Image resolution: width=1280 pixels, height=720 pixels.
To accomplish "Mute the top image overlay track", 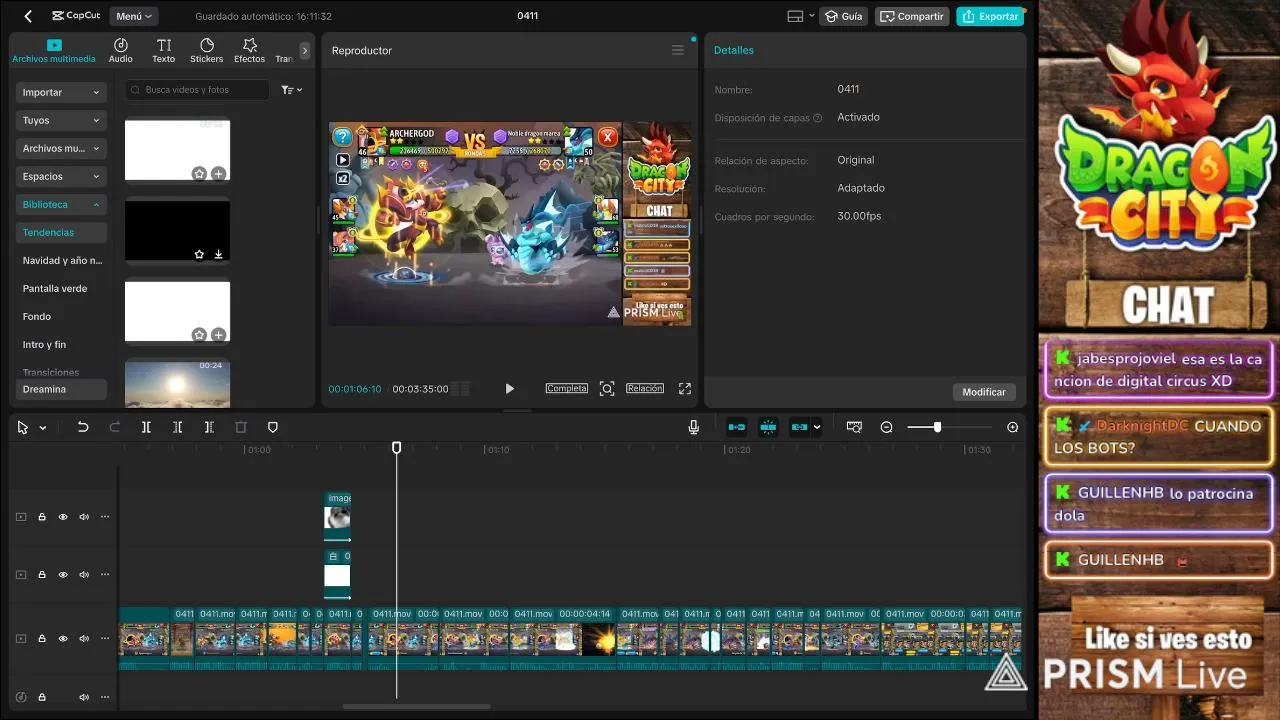I will click(84, 517).
